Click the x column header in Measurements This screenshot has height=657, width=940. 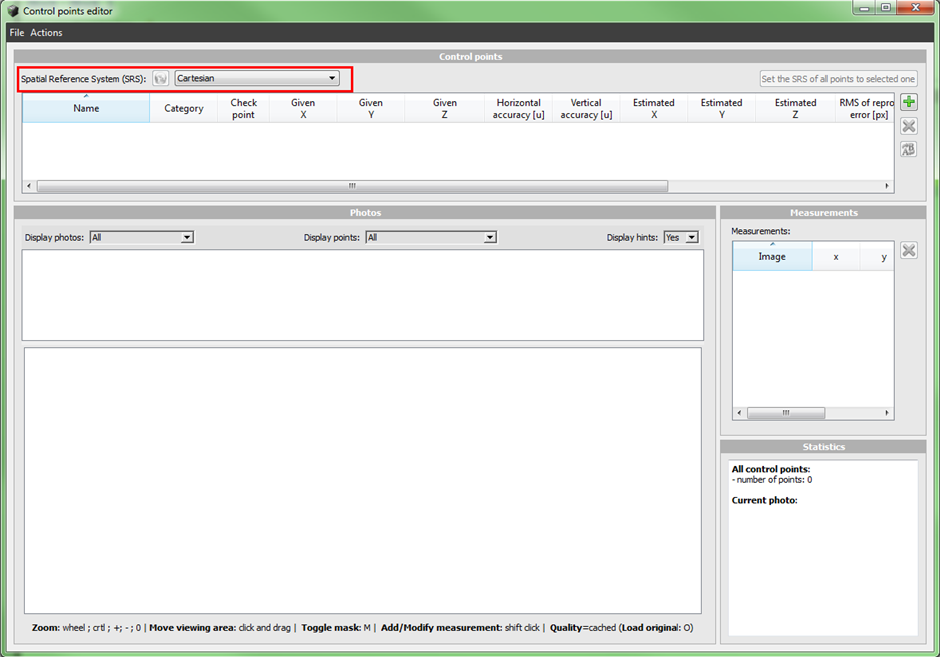[x=836, y=257]
